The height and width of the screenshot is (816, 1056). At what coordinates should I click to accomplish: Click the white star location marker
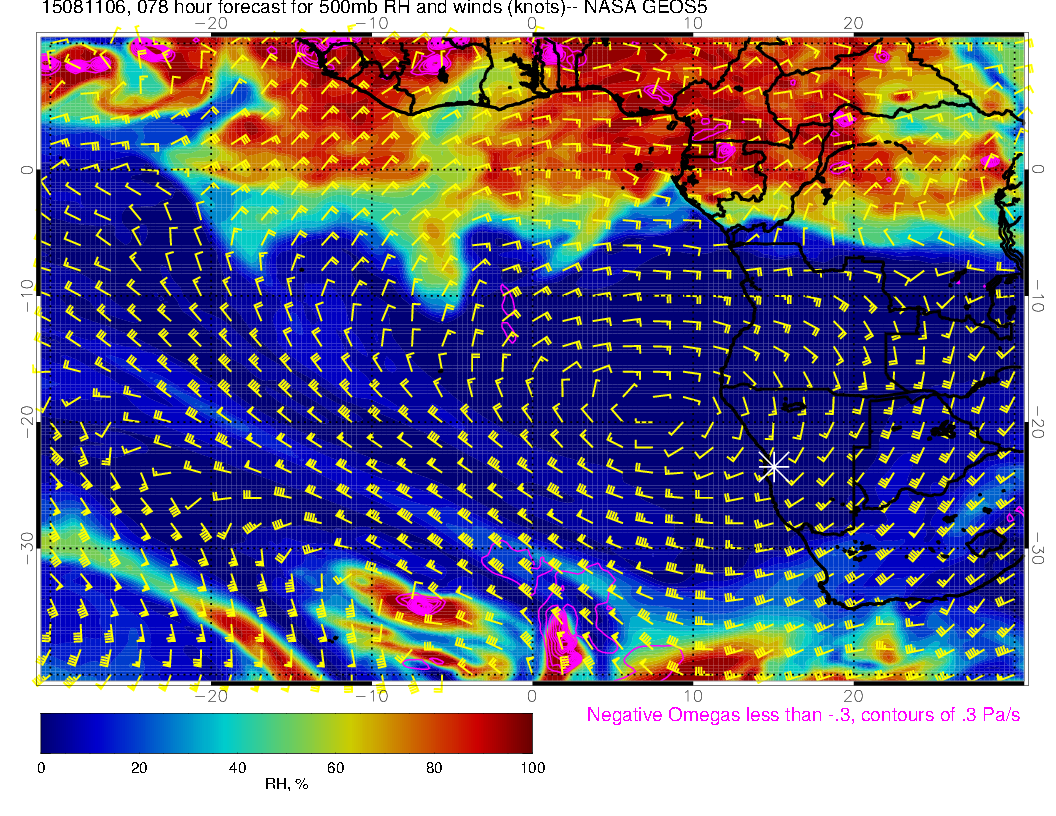click(x=773, y=465)
